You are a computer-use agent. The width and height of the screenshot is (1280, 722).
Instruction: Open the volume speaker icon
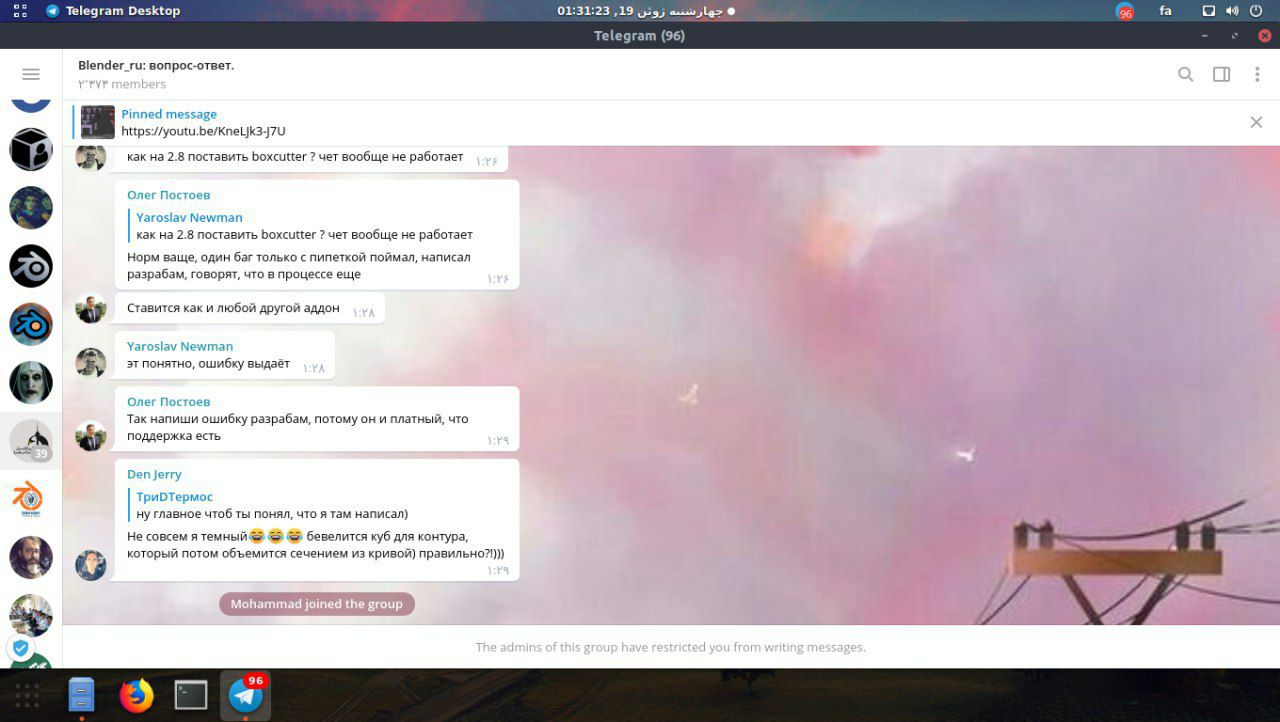1232,11
